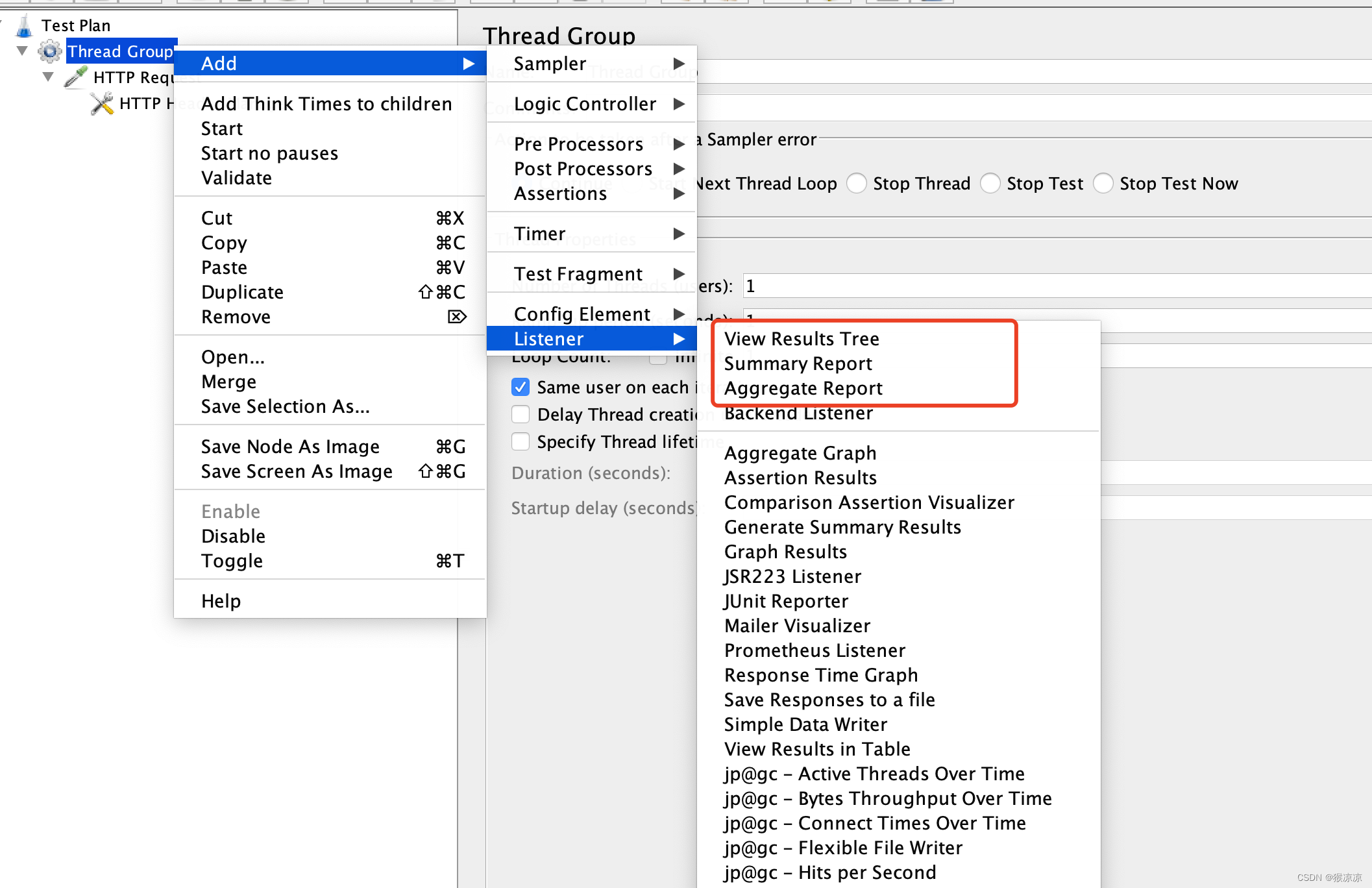1372x888 pixels.
Task: Expand the Timer submenu
Action: pos(592,234)
